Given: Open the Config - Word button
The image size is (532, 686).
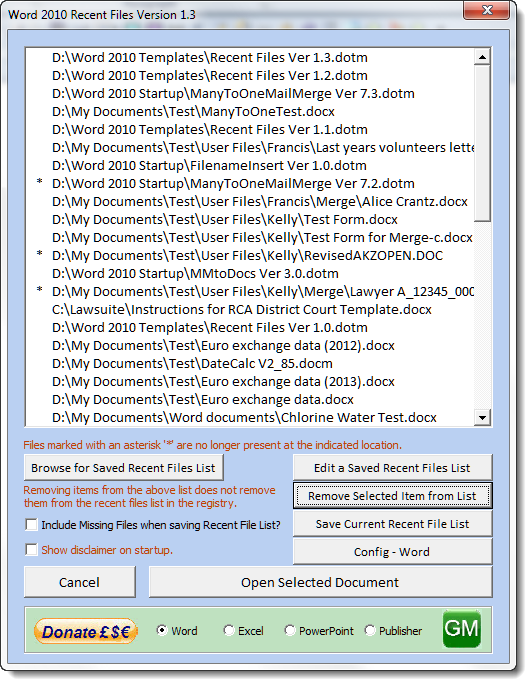Looking at the screenshot, I should (392, 552).
